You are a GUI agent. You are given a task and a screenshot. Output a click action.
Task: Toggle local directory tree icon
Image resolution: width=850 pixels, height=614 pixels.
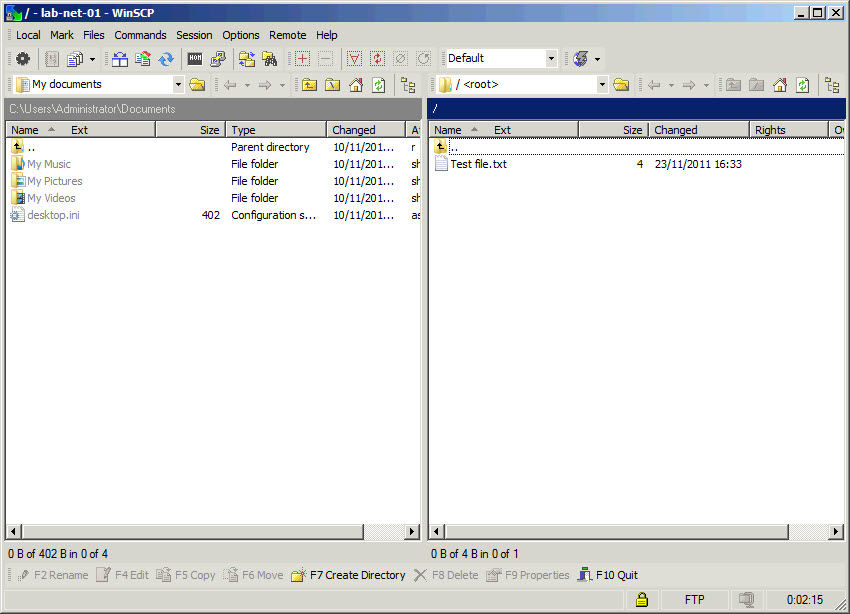click(408, 85)
